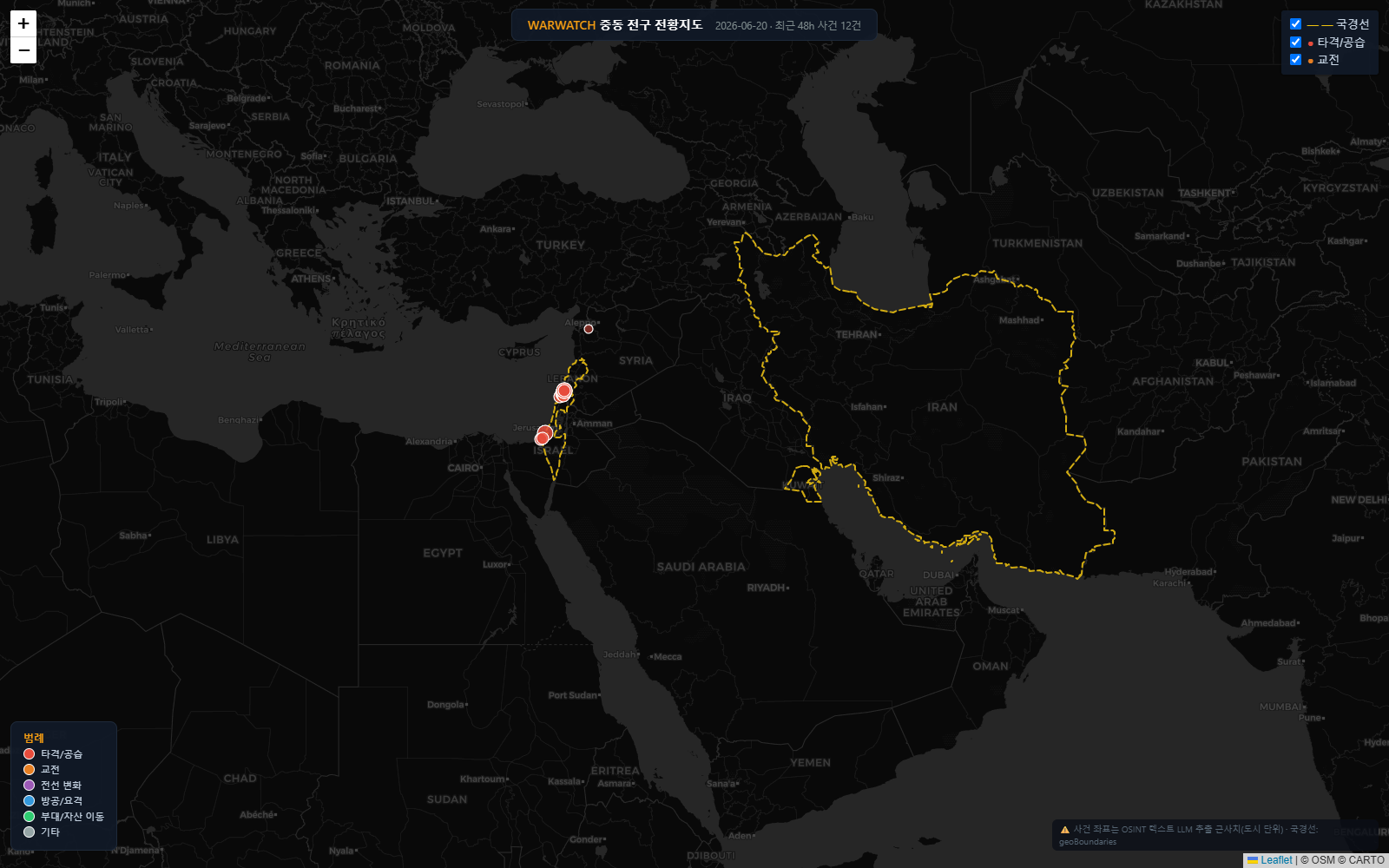Zoom in with the plus button
The width and height of the screenshot is (1389, 868).
[23, 23]
